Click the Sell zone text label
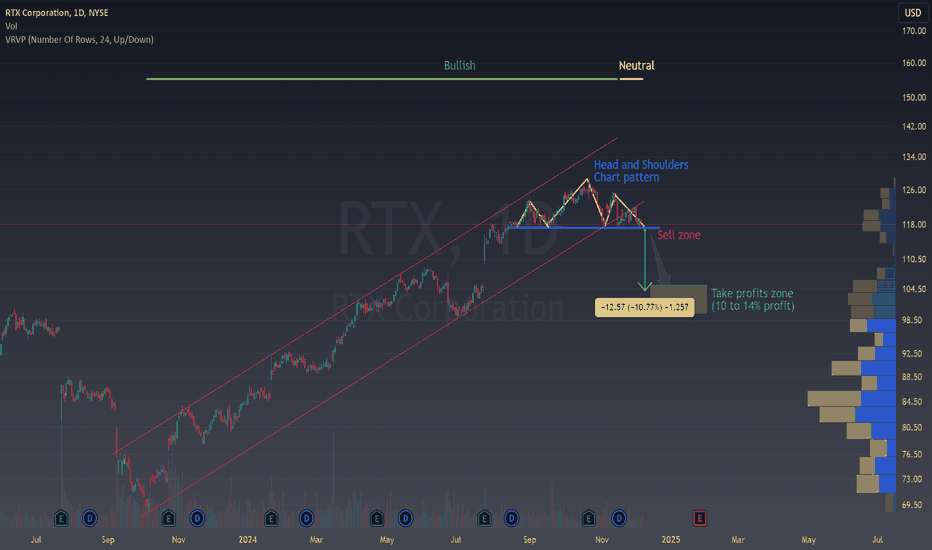This screenshot has height=550, width=932. pos(679,235)
